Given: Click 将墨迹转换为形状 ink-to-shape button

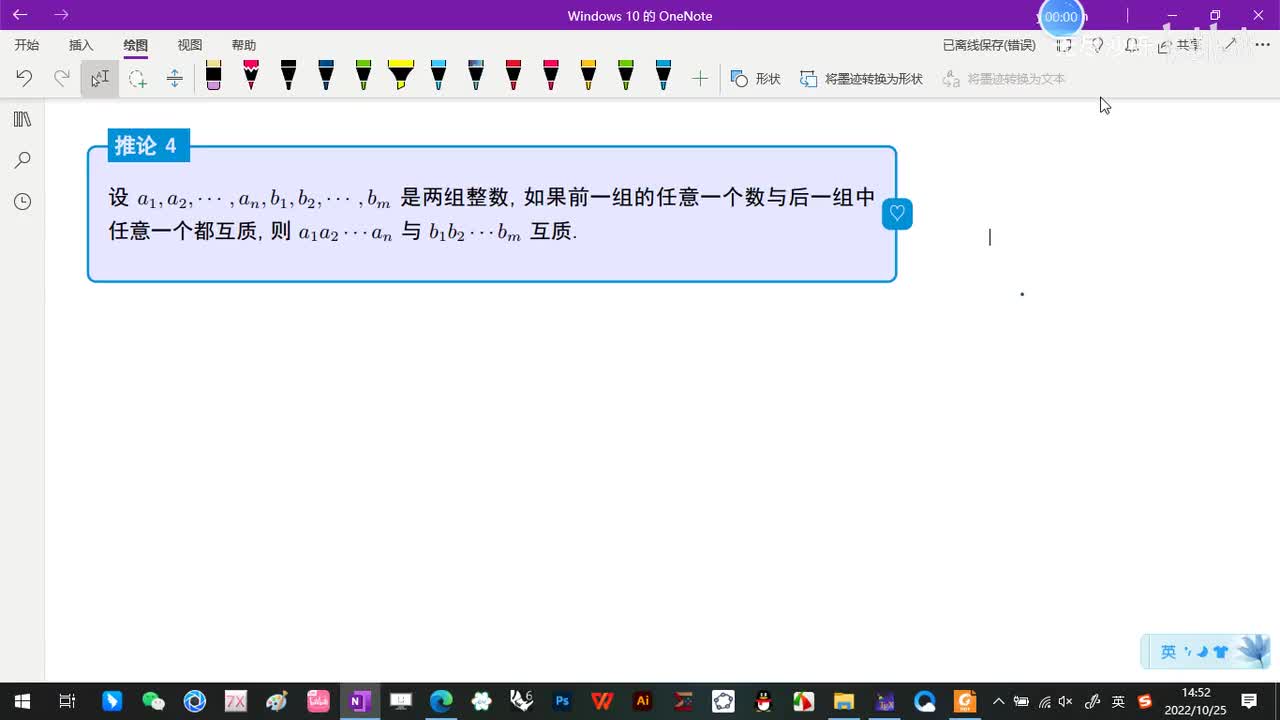Looking at the screenshot, I should tap(861, 78).
